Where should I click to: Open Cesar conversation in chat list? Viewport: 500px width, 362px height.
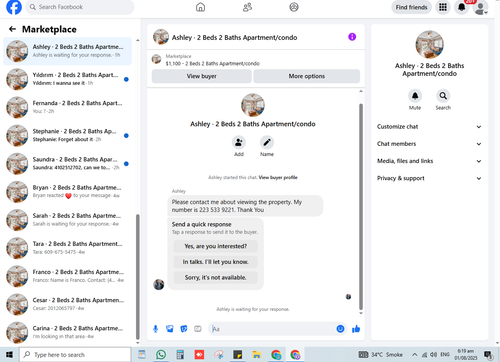(67, 305)
